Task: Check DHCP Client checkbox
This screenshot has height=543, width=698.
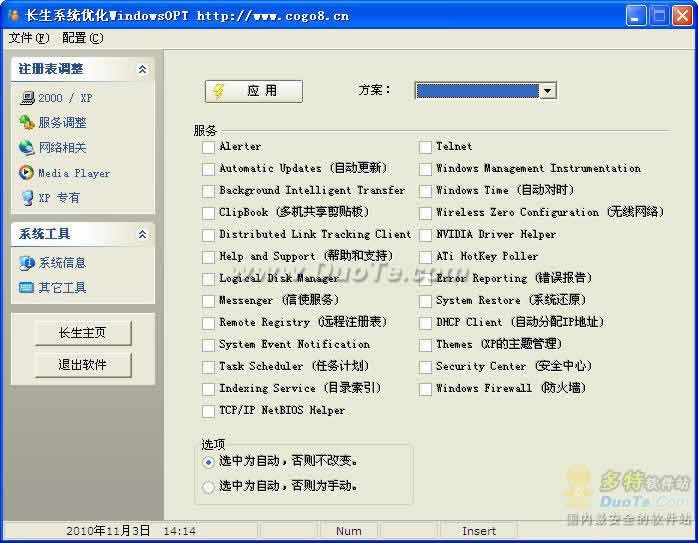Action: point(426,323)
